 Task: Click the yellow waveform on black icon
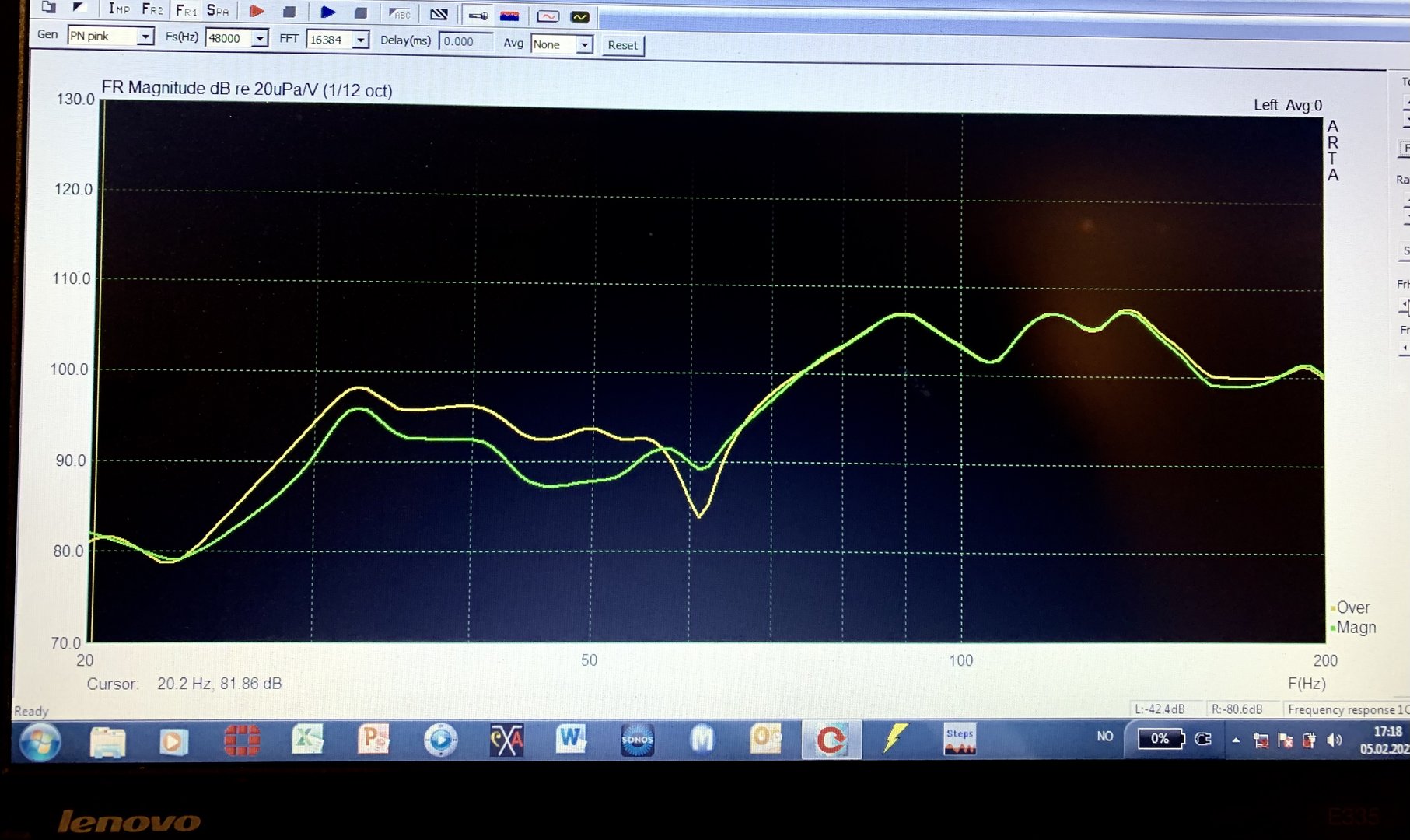[x=579, y=16]
